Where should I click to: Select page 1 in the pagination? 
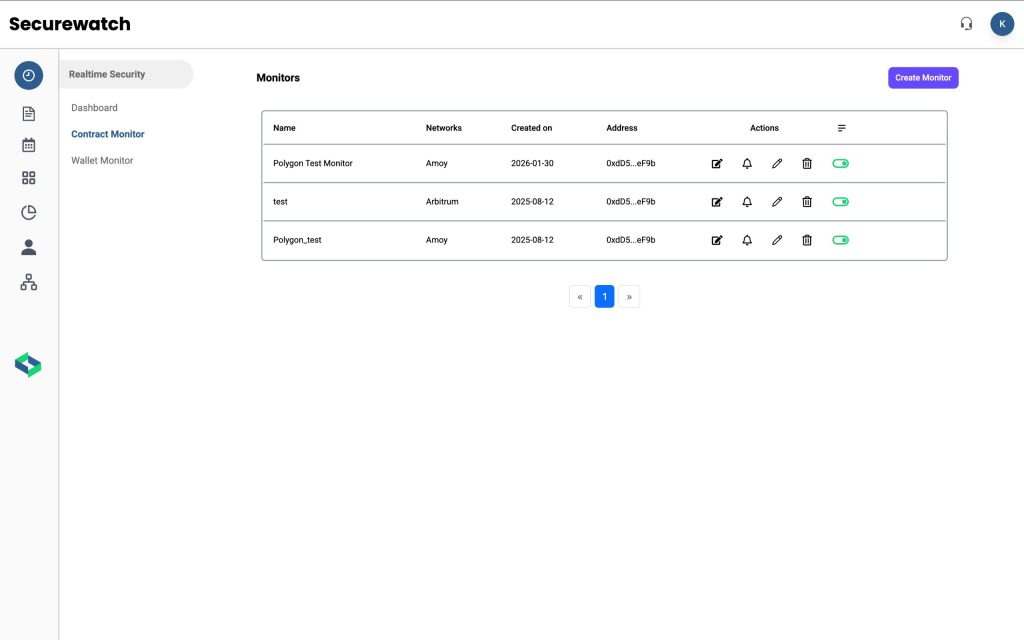[604, 297]
